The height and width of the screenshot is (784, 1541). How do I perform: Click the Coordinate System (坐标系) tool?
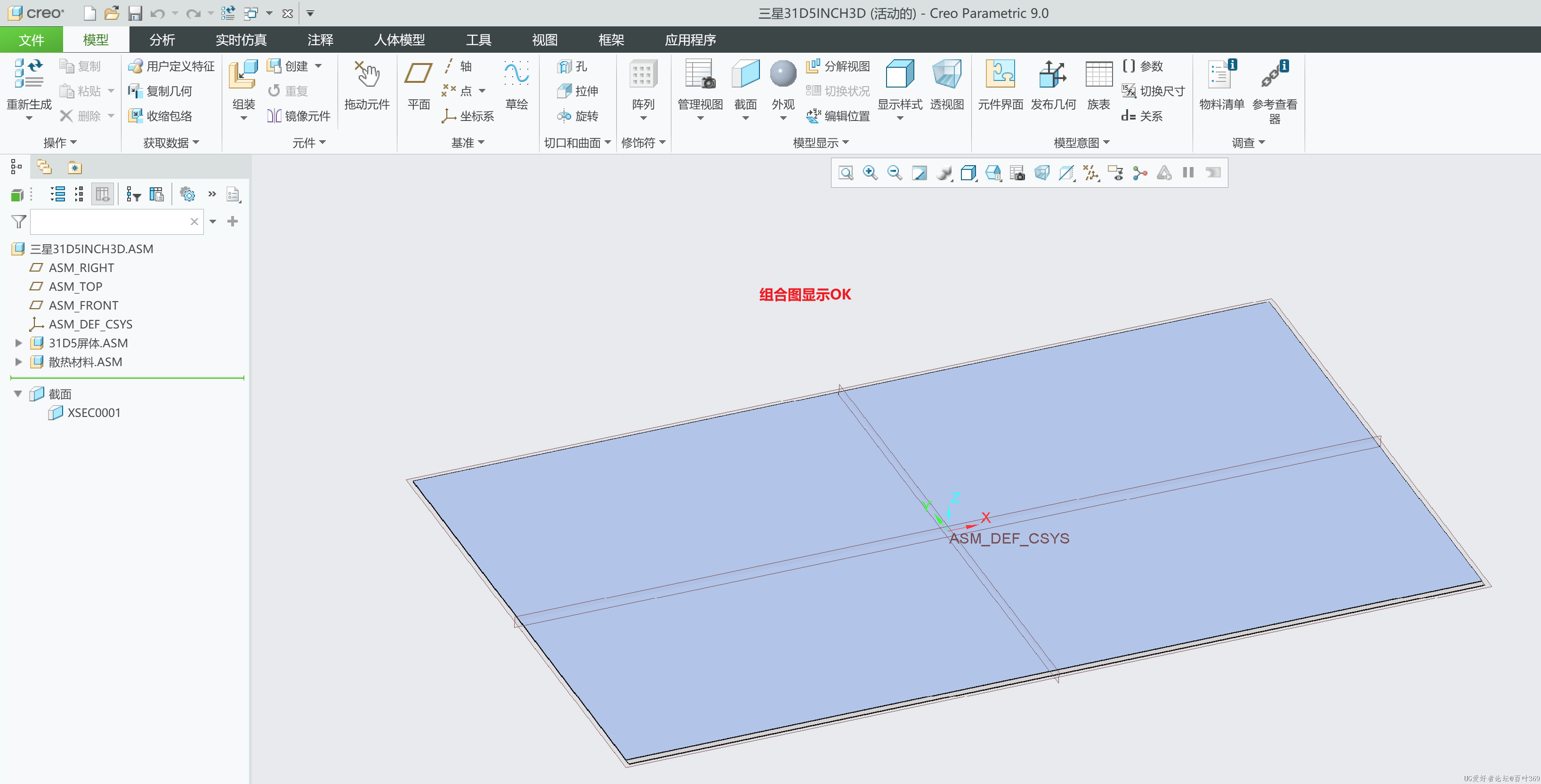tap(467, 116)
